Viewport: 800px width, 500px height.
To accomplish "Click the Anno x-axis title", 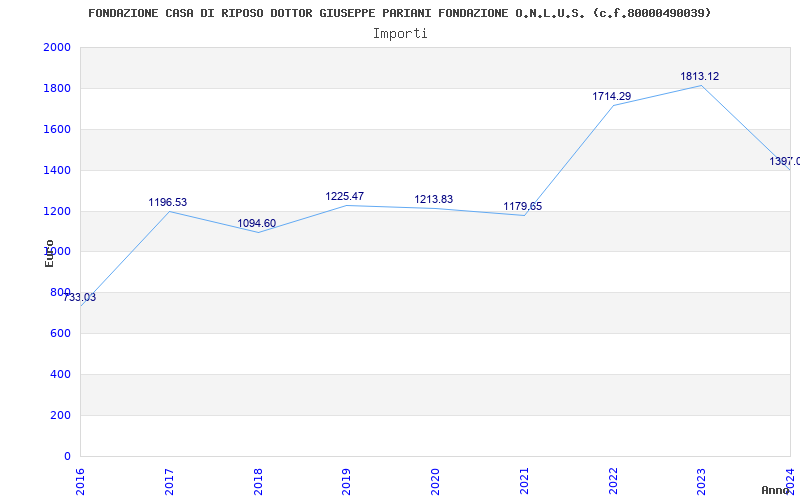I will 776,491.
